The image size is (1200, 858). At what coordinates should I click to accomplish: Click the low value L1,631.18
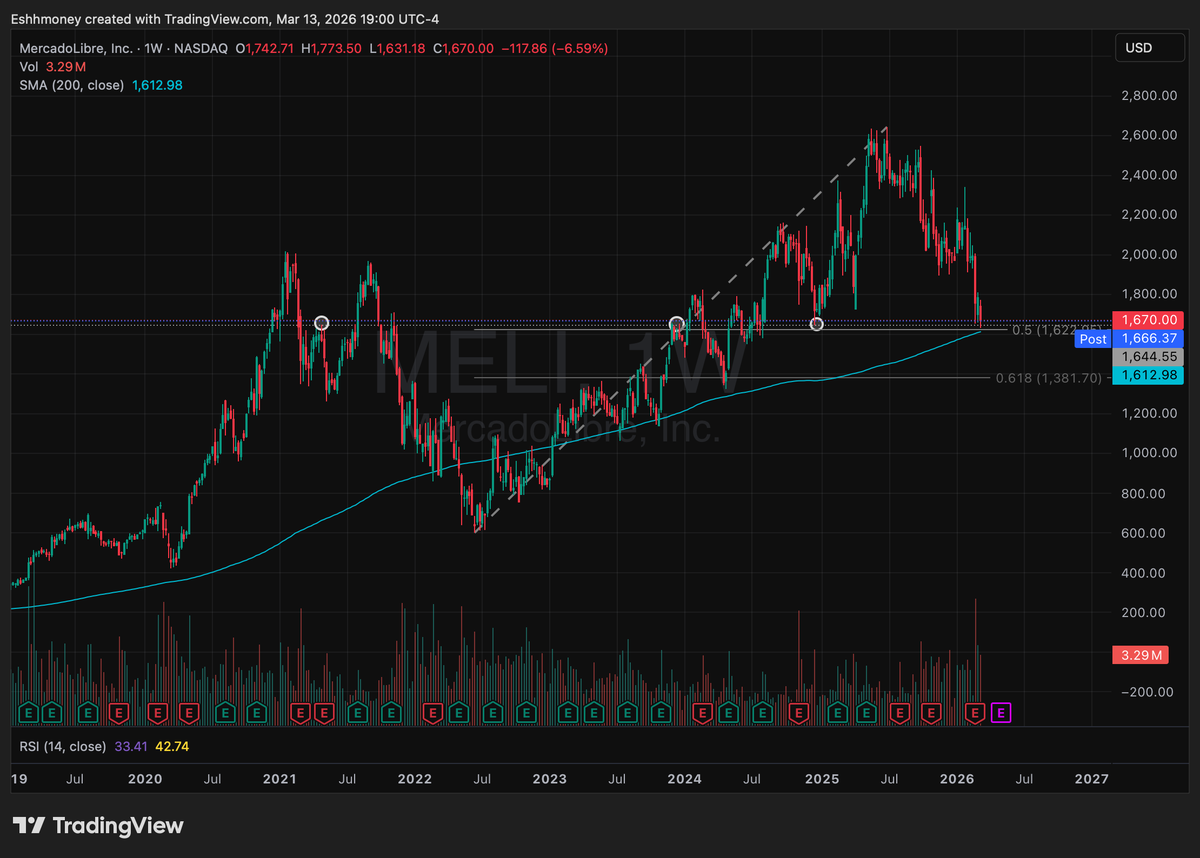coord(397,48)
